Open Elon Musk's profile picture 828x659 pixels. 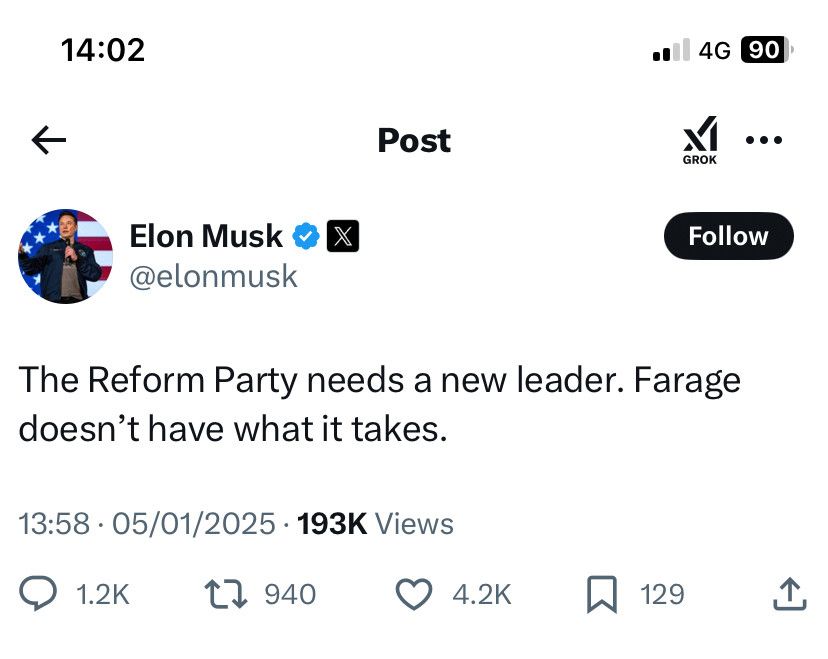65,256
